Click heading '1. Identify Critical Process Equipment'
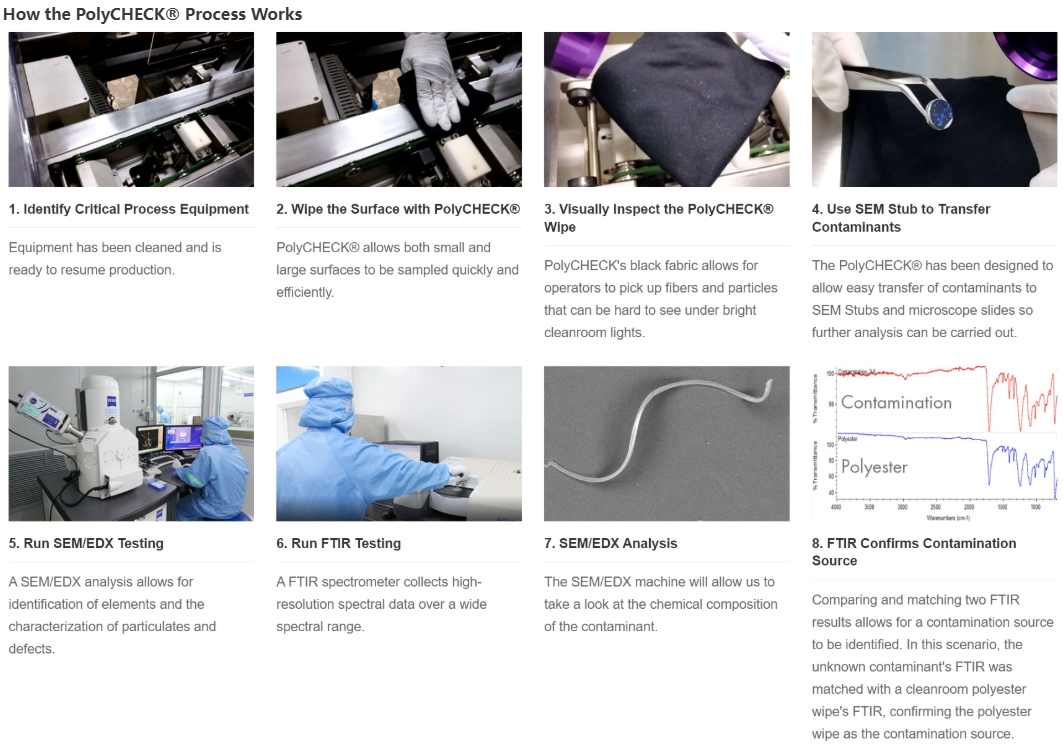The image size is (1063, 747). click(129, 209)
